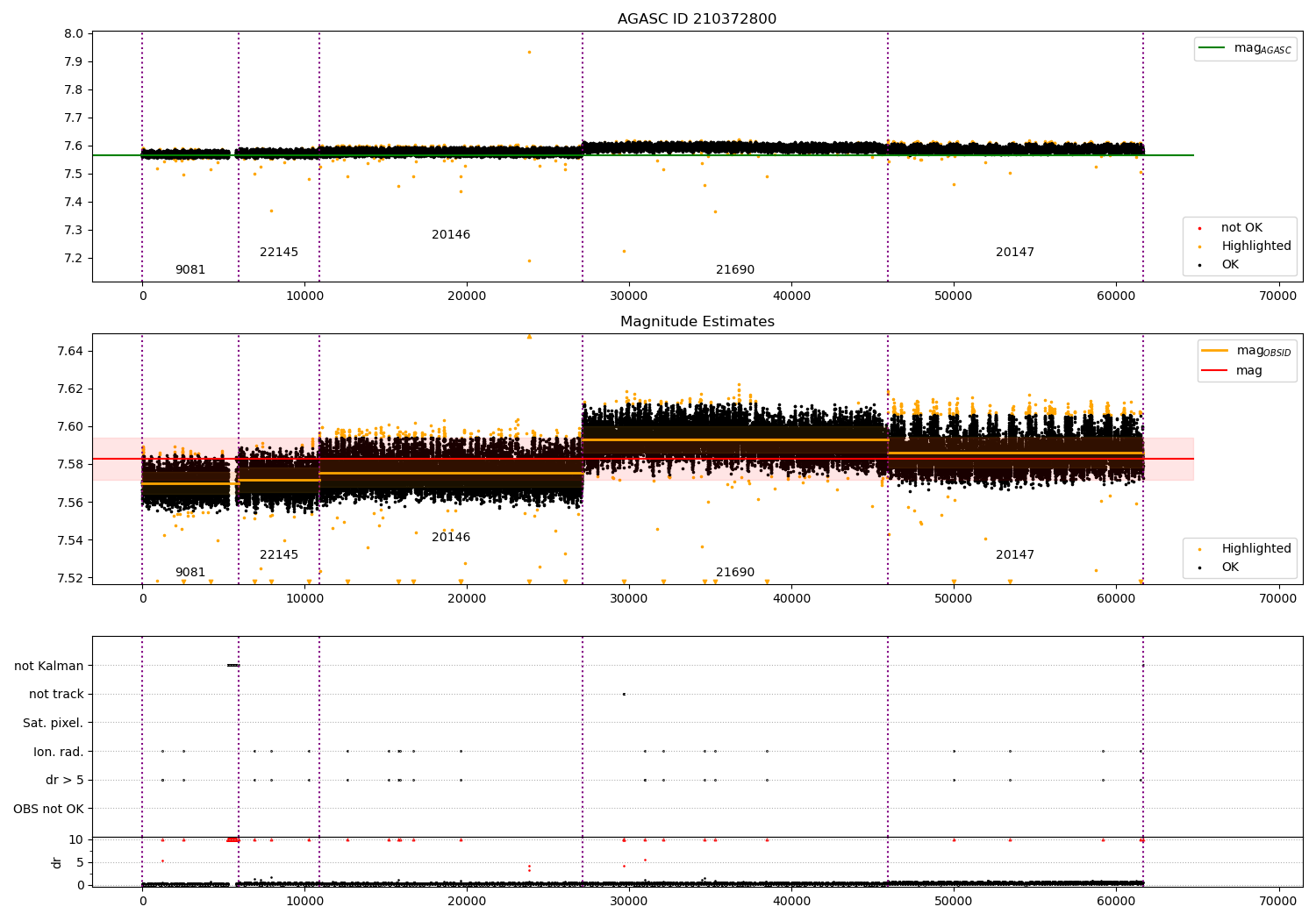Click obsid label 20147 in Magnitude Estimates plot
This screenshot has width=1316, height=921.
tap(1015, 555)
